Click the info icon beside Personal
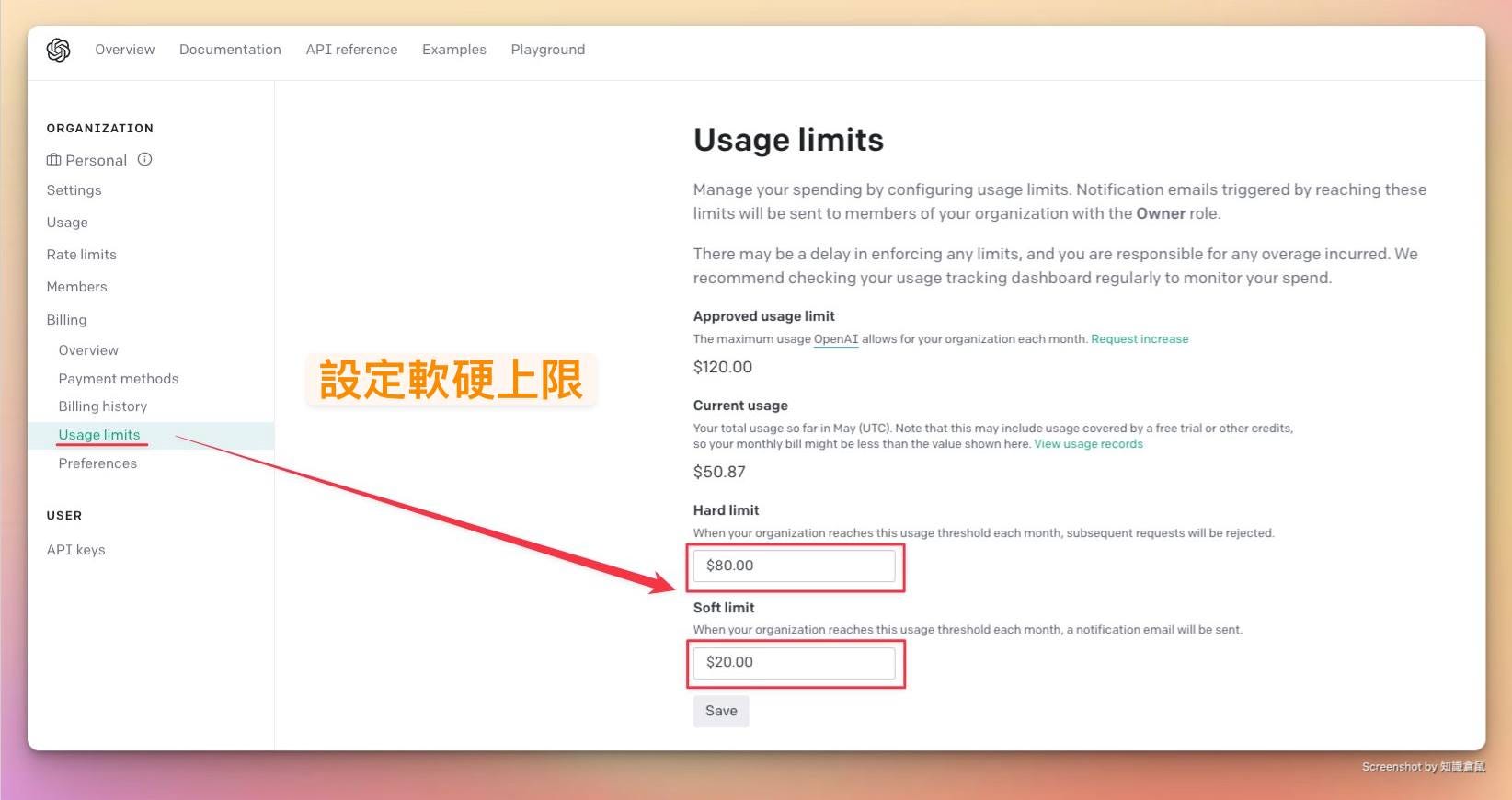 (144, 159)
